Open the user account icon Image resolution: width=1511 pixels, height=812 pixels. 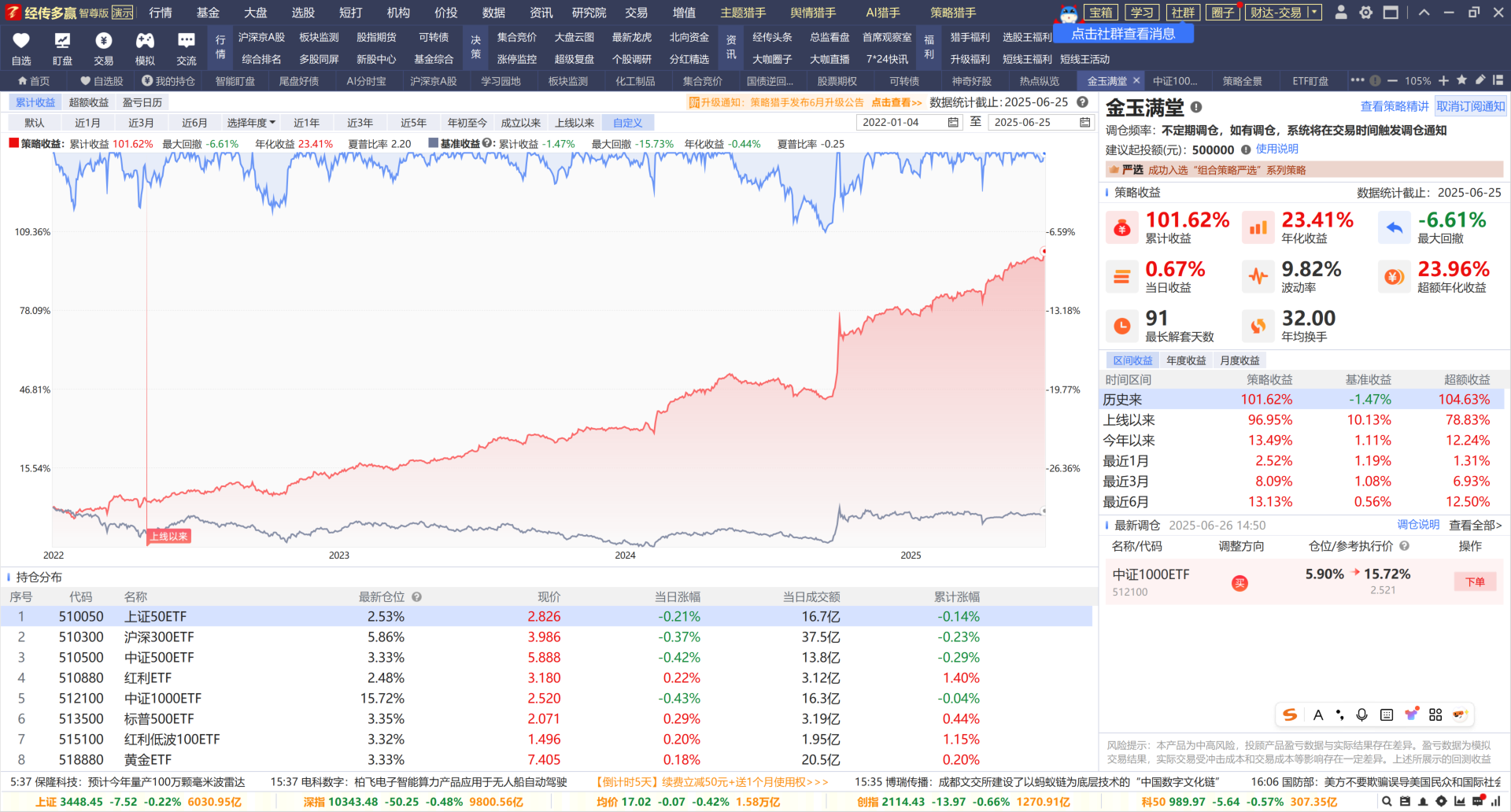pos(1341,13)
